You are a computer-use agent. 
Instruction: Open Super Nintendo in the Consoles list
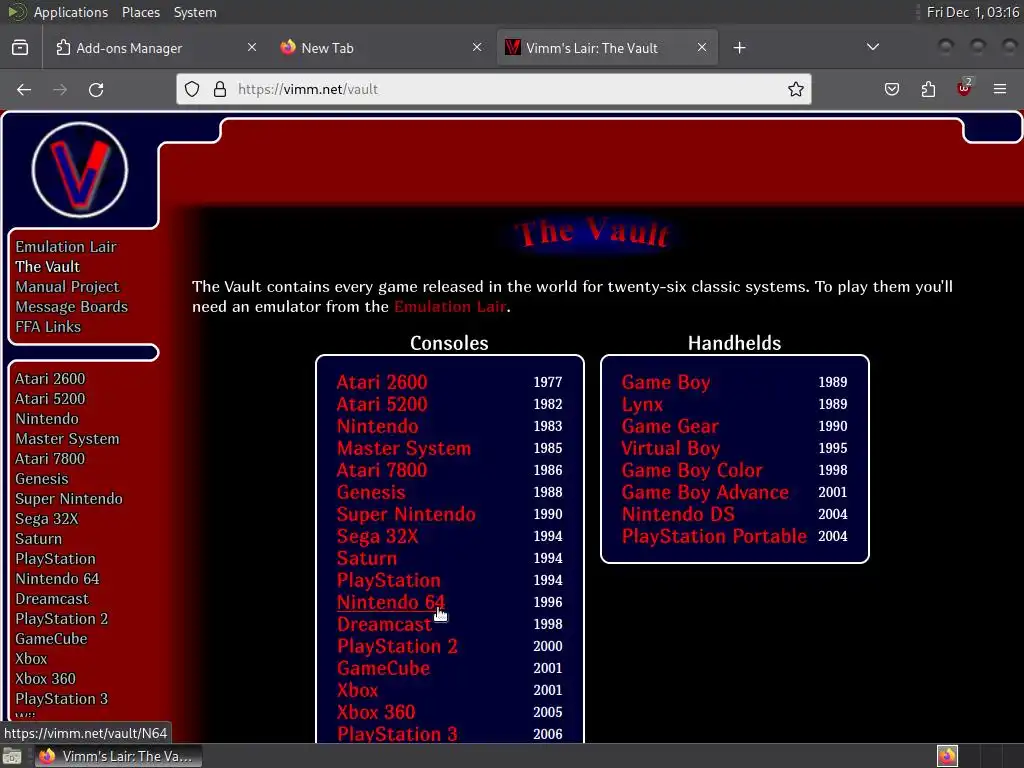click(406, 514)
